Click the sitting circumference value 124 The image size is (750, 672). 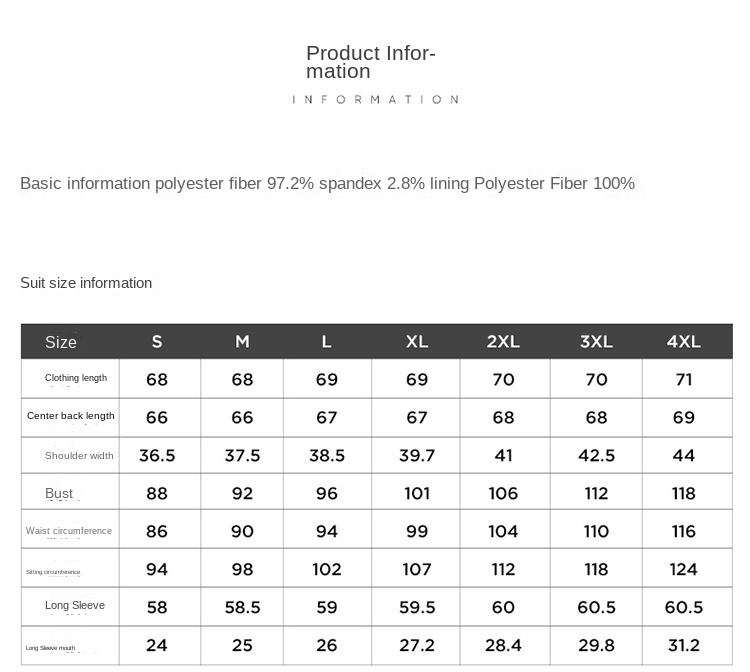tap(684, 570)
